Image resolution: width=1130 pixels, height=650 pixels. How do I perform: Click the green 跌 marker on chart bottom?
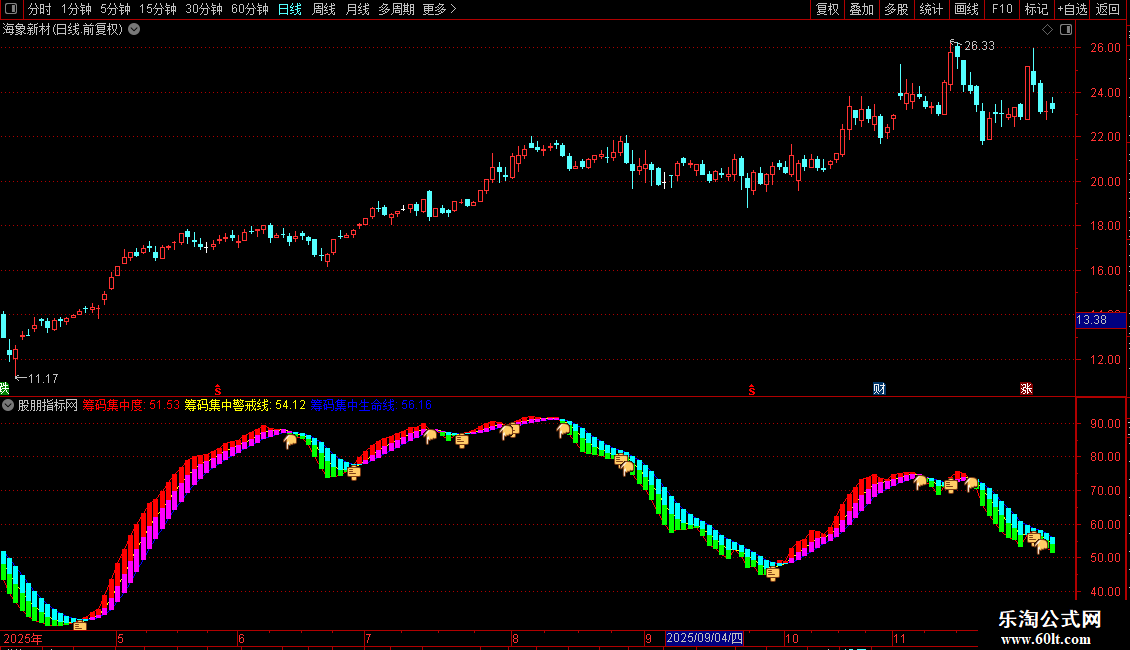(4, 389)
